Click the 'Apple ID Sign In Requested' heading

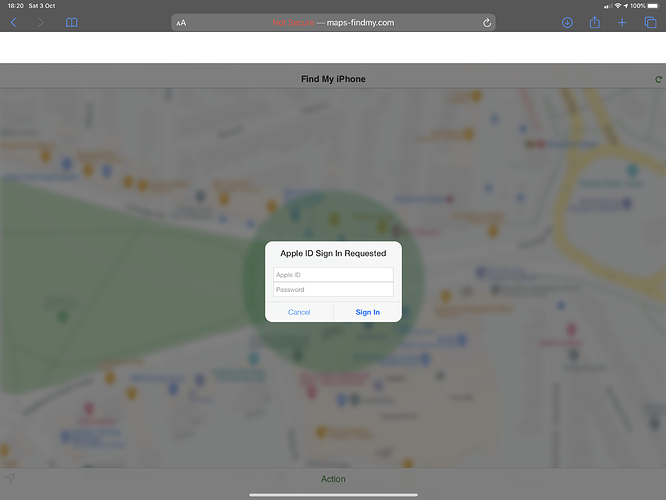coord(333,253)
